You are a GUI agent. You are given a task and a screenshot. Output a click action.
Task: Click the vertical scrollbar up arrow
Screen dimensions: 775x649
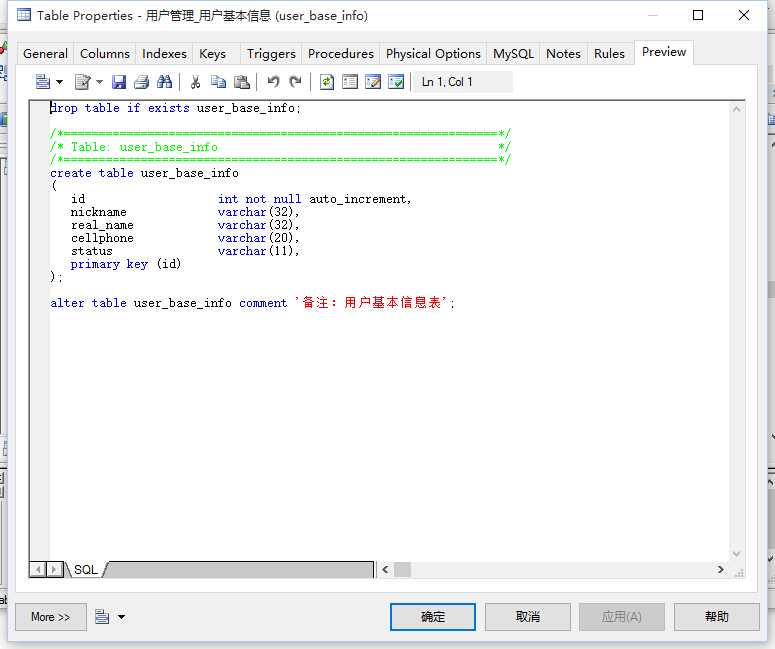736,109
